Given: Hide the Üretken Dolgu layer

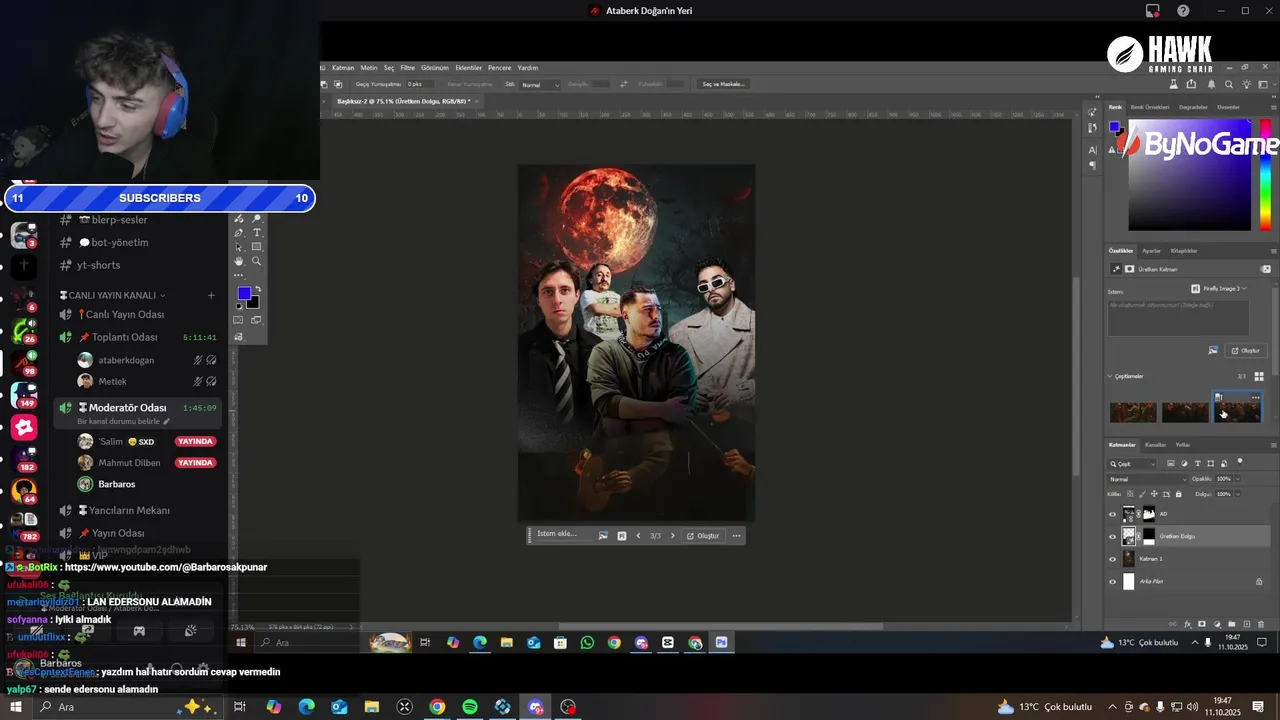Looking at the screenshot, I should pos(1112,536).
